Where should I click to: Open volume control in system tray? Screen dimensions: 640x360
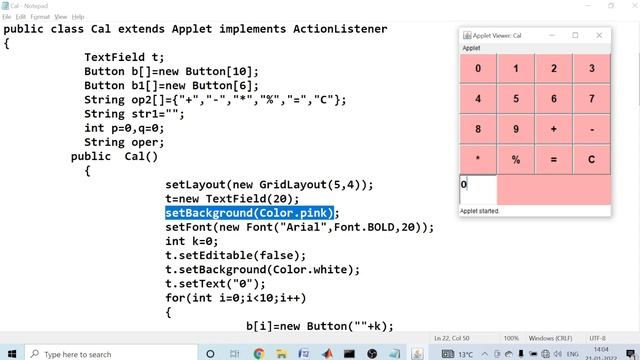pyautogui.click(x=558, y=354)
